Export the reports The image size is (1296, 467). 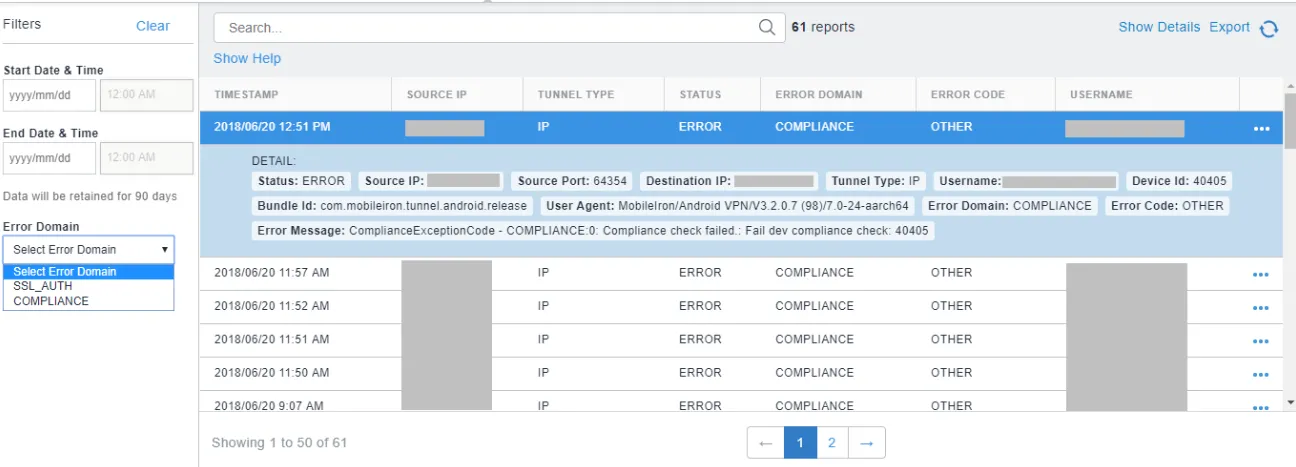click(x=1230, y=27)
